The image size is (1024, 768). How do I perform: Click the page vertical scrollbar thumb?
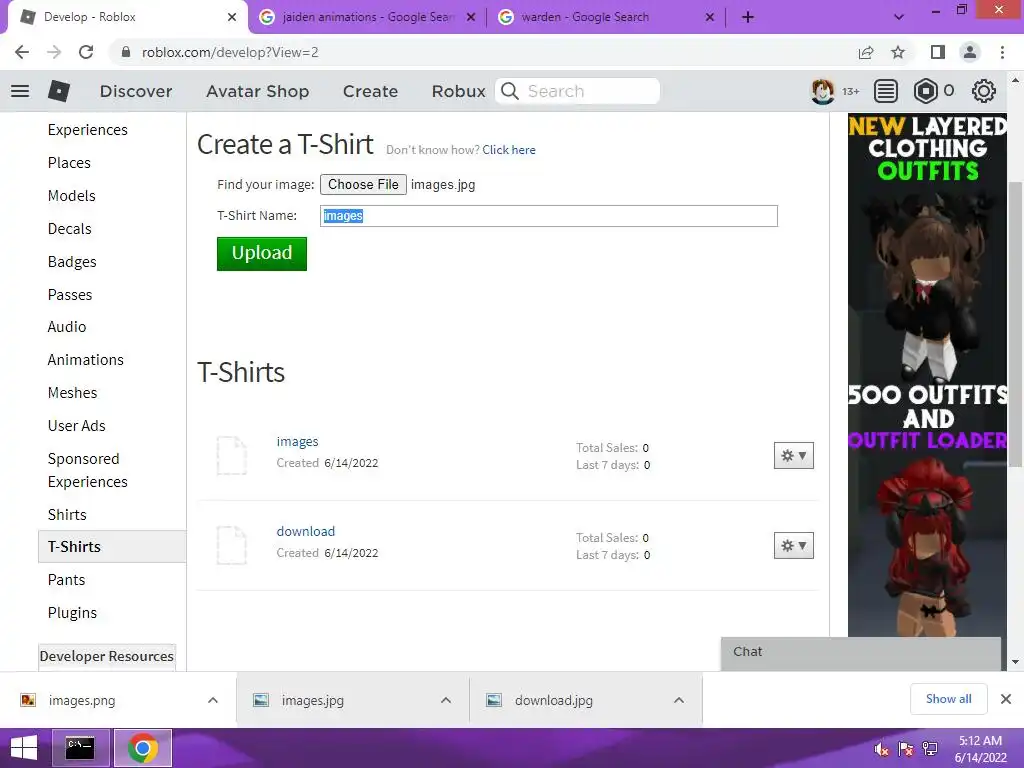pyautogui.click(x=1015, y=323)
